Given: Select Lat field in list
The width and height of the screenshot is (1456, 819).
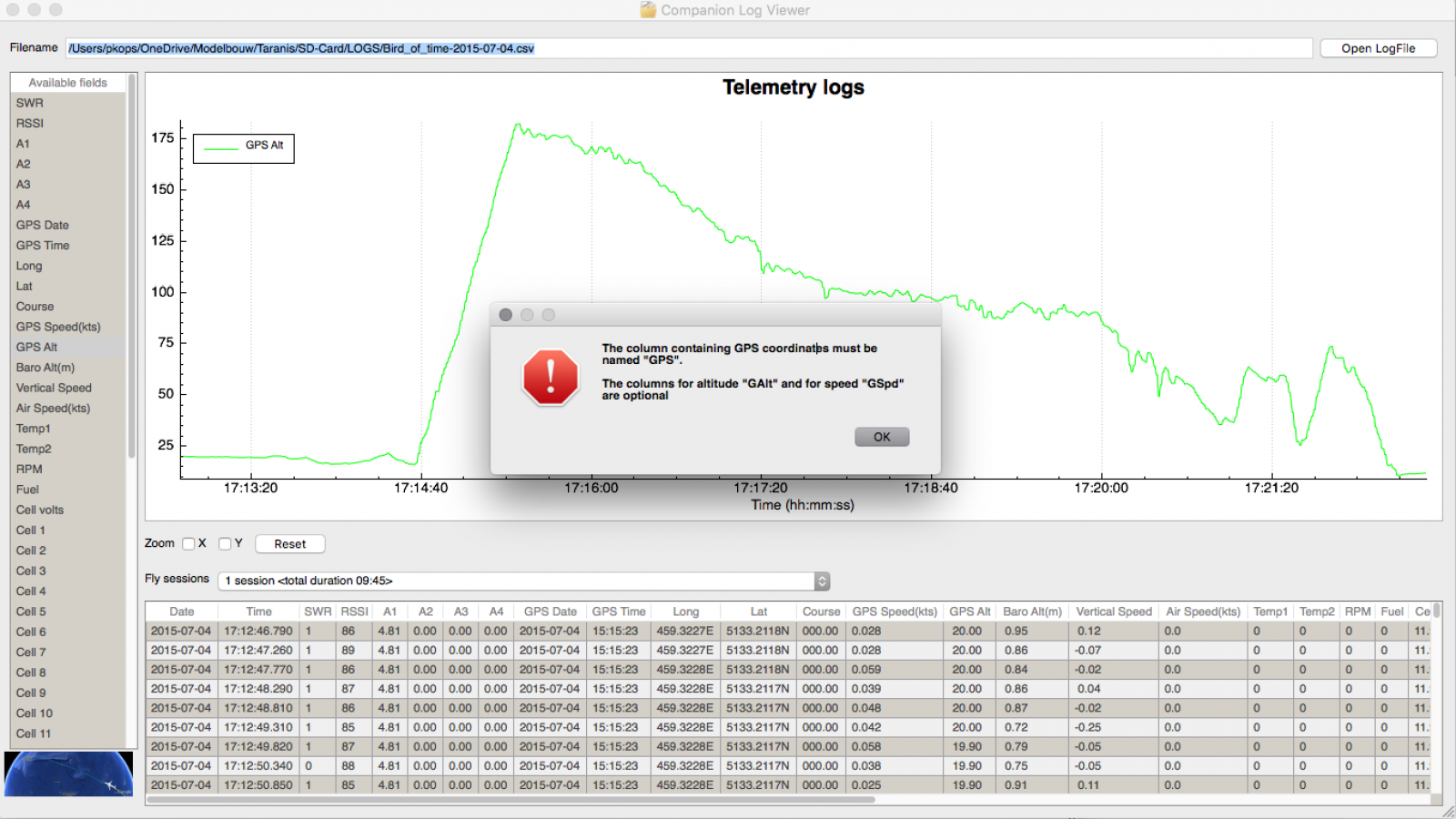Looking at the screenshot, I should [68, 286].
